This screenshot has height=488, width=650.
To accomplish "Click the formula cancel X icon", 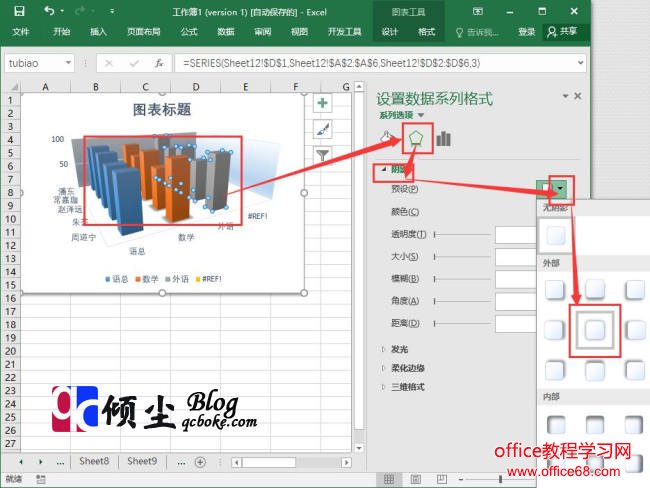I will (x=109, y=63).
